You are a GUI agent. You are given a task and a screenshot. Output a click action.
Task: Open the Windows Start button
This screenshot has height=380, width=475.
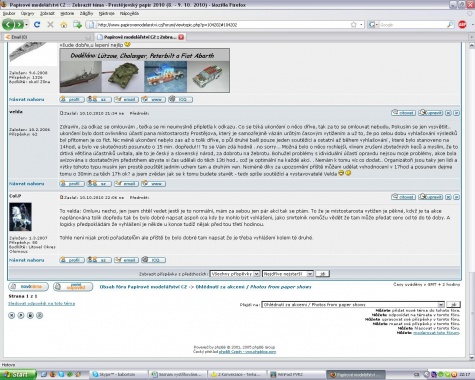click(18, 375)
